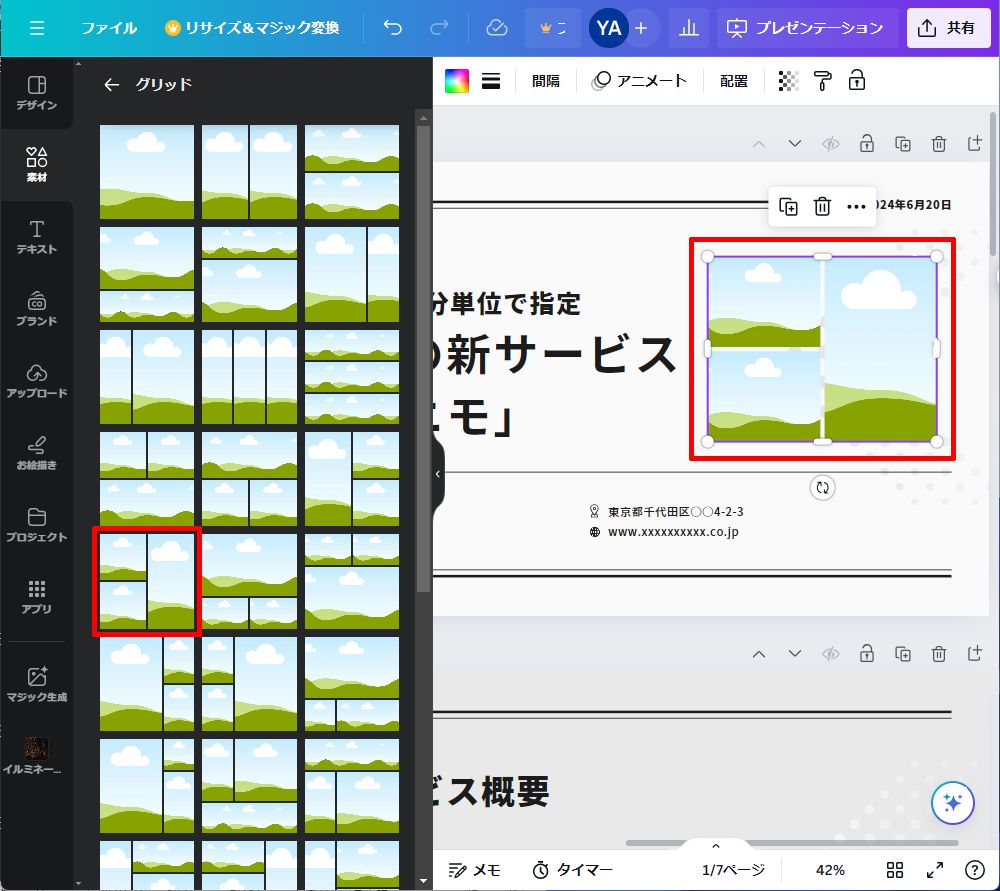Image resolution: width=1000 pixels, height=891 pixels.
Task: Expand page thumbnails with up chevron
Action: click(x=716, y=846)
